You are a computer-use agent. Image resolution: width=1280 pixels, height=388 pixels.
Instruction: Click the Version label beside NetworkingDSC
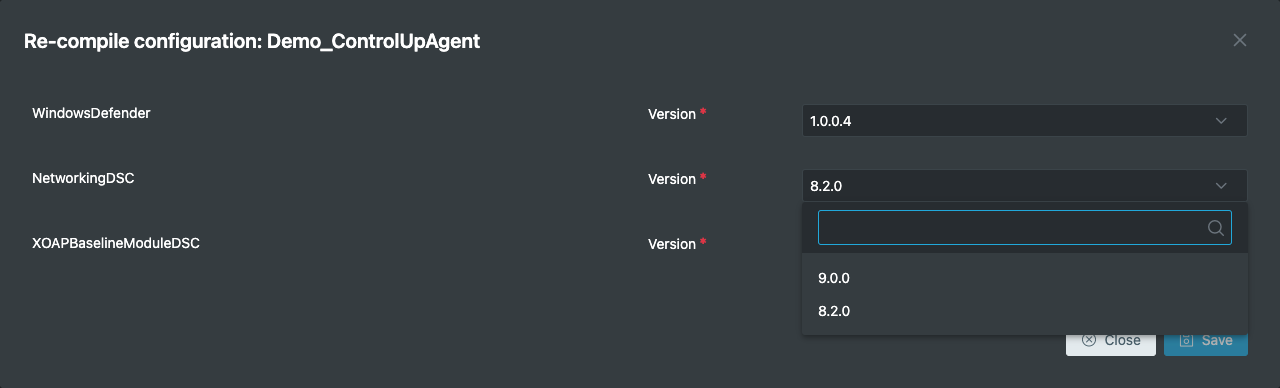(x=672, y=179)
